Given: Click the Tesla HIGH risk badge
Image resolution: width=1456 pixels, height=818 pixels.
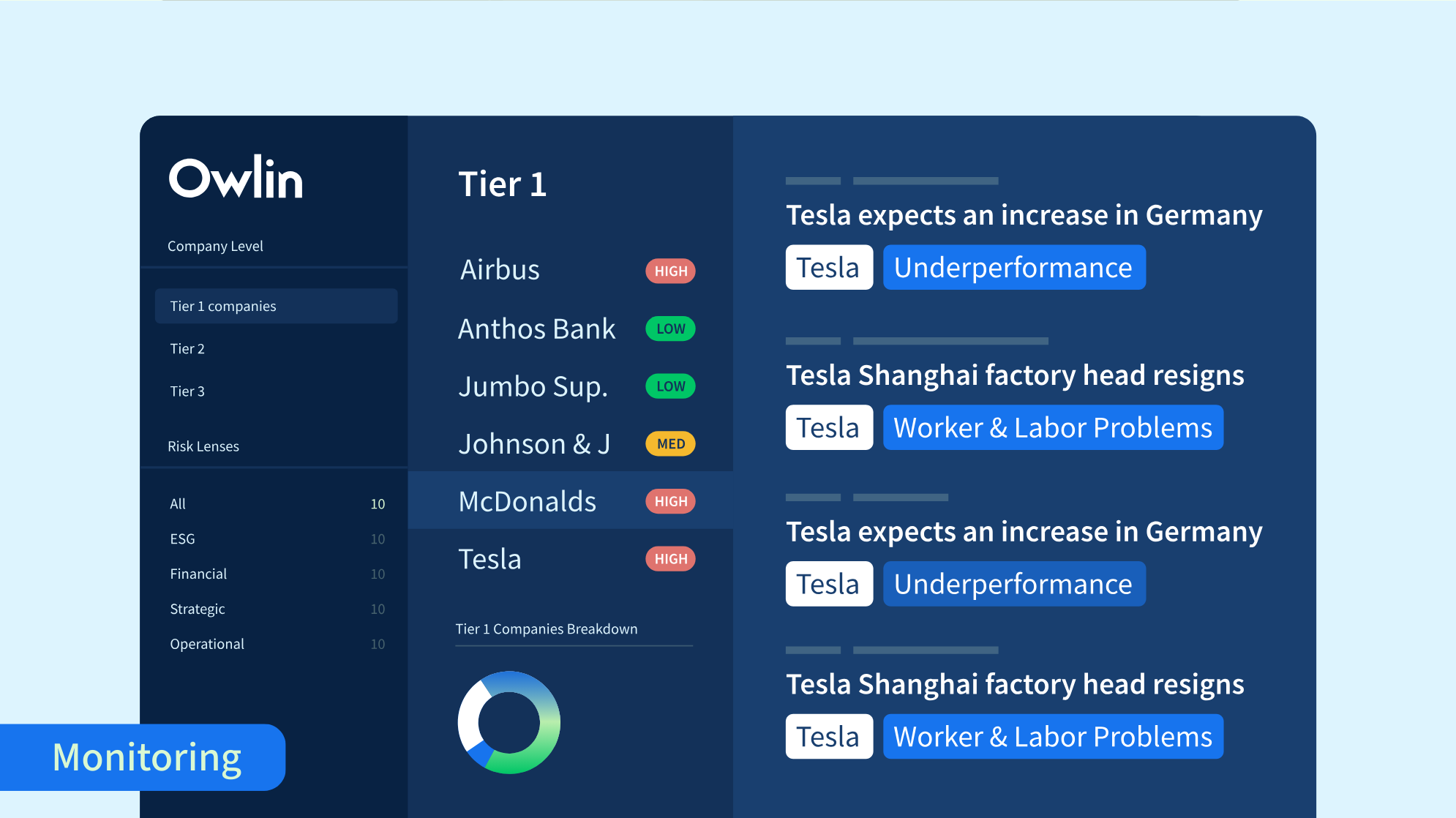Looking at the screenshot, I should pos(670,559).
